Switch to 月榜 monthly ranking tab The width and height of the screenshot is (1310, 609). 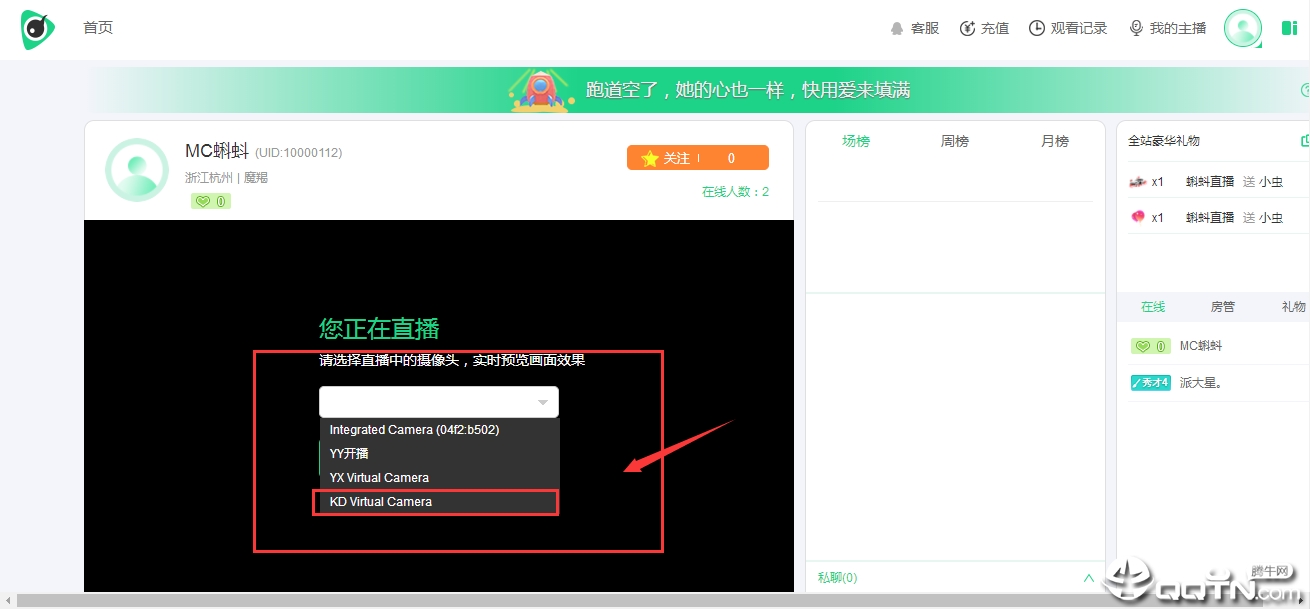(1055, 141)
